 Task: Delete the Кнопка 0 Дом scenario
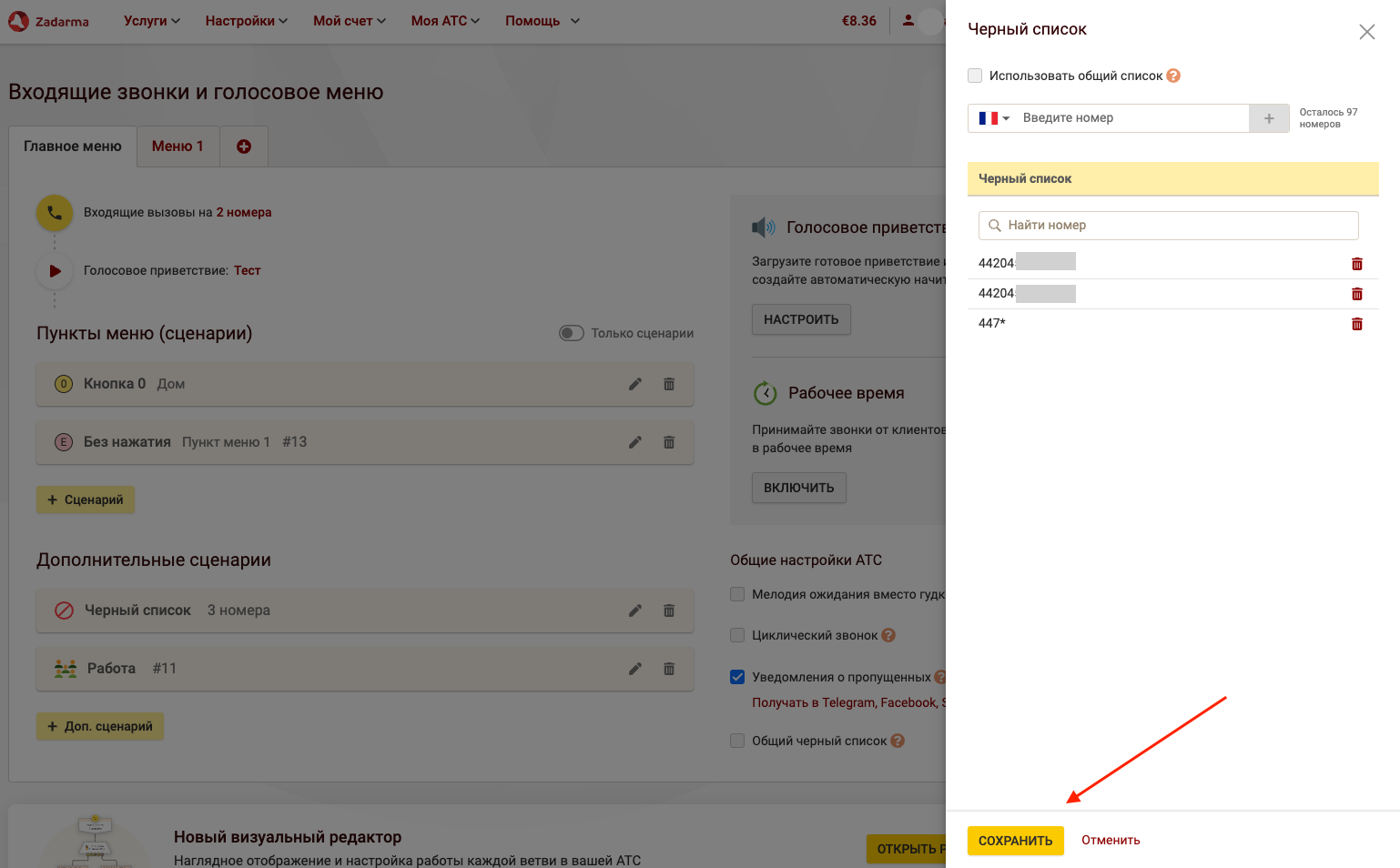pyautogui.click(x=669, y=384)
